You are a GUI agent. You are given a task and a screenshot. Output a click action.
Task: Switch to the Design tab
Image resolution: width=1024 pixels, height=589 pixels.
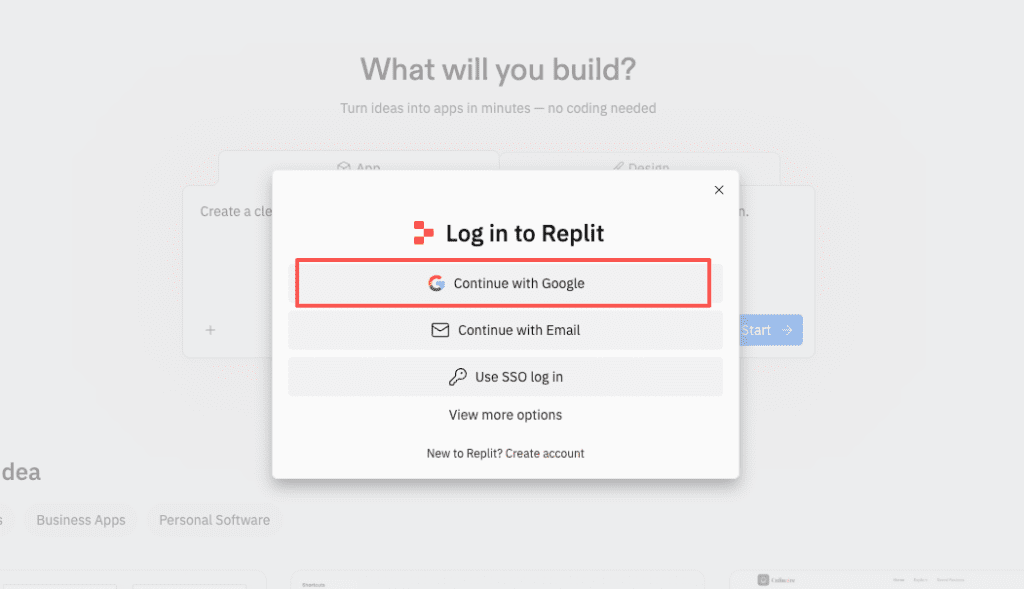640,166
